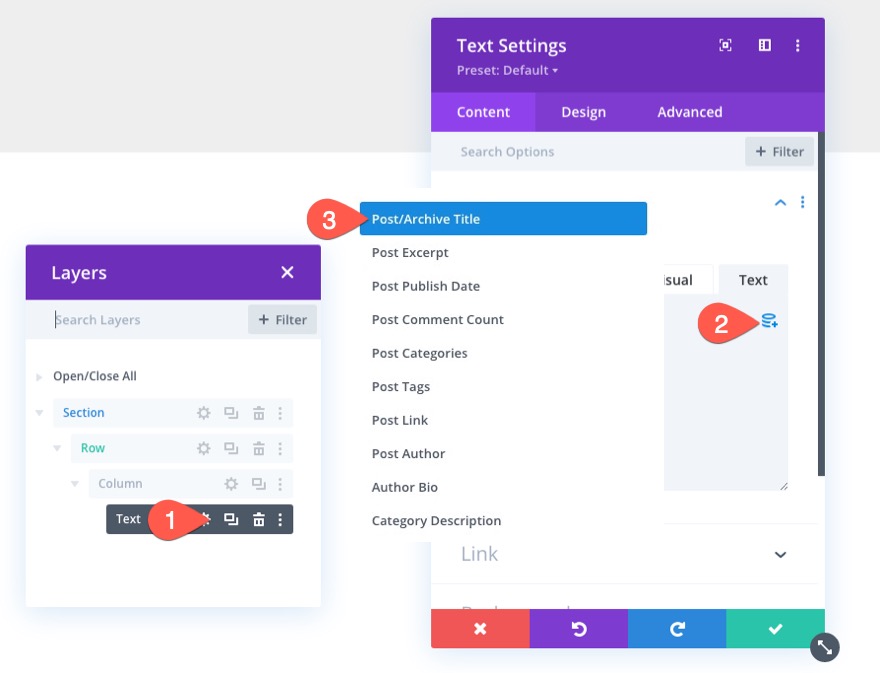Screen dimensions: 880x673
Task: Select the Row layer
Action: (182, 448)
